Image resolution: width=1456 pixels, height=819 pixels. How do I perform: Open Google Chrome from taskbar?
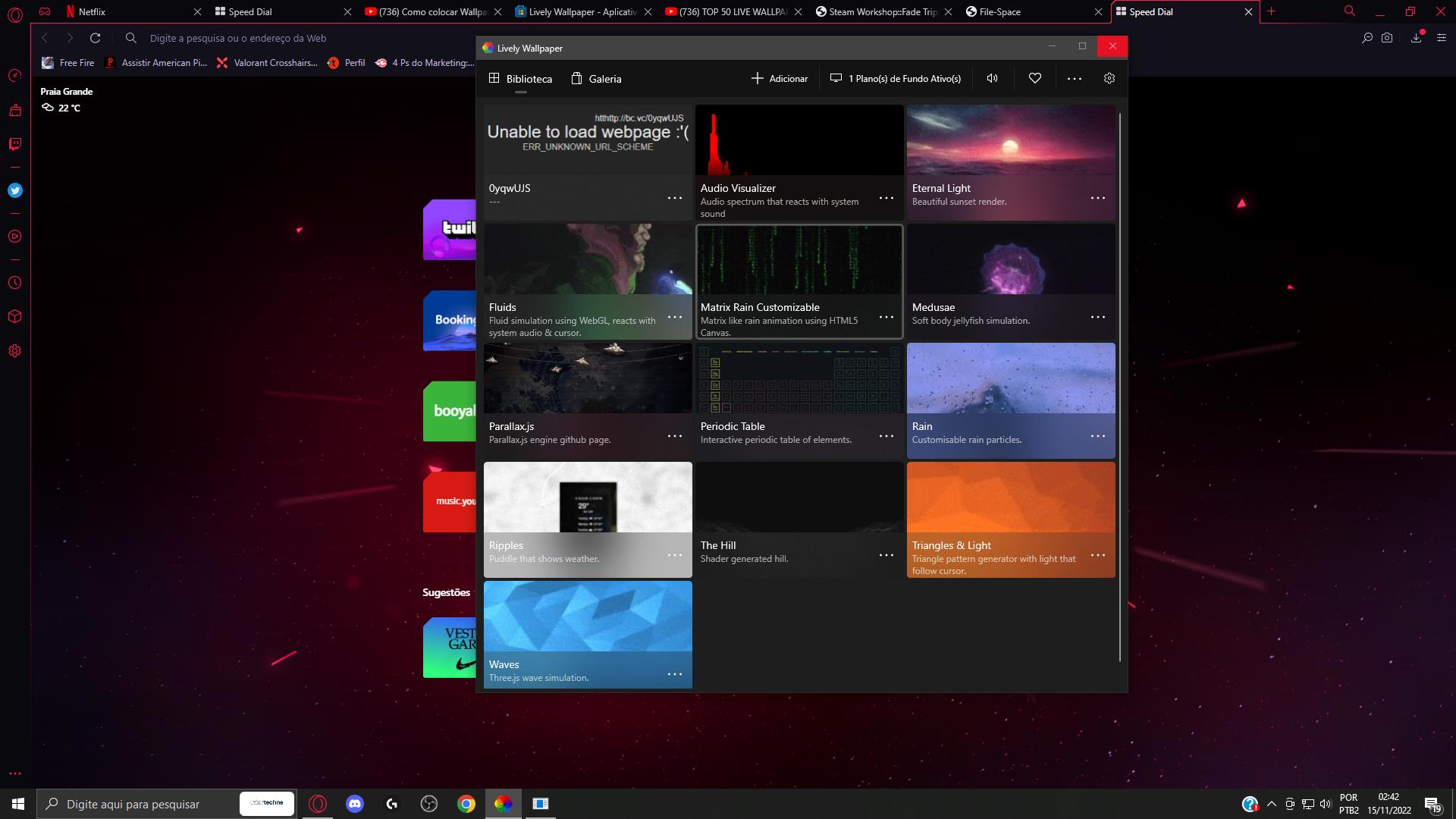tap(466, 804)
